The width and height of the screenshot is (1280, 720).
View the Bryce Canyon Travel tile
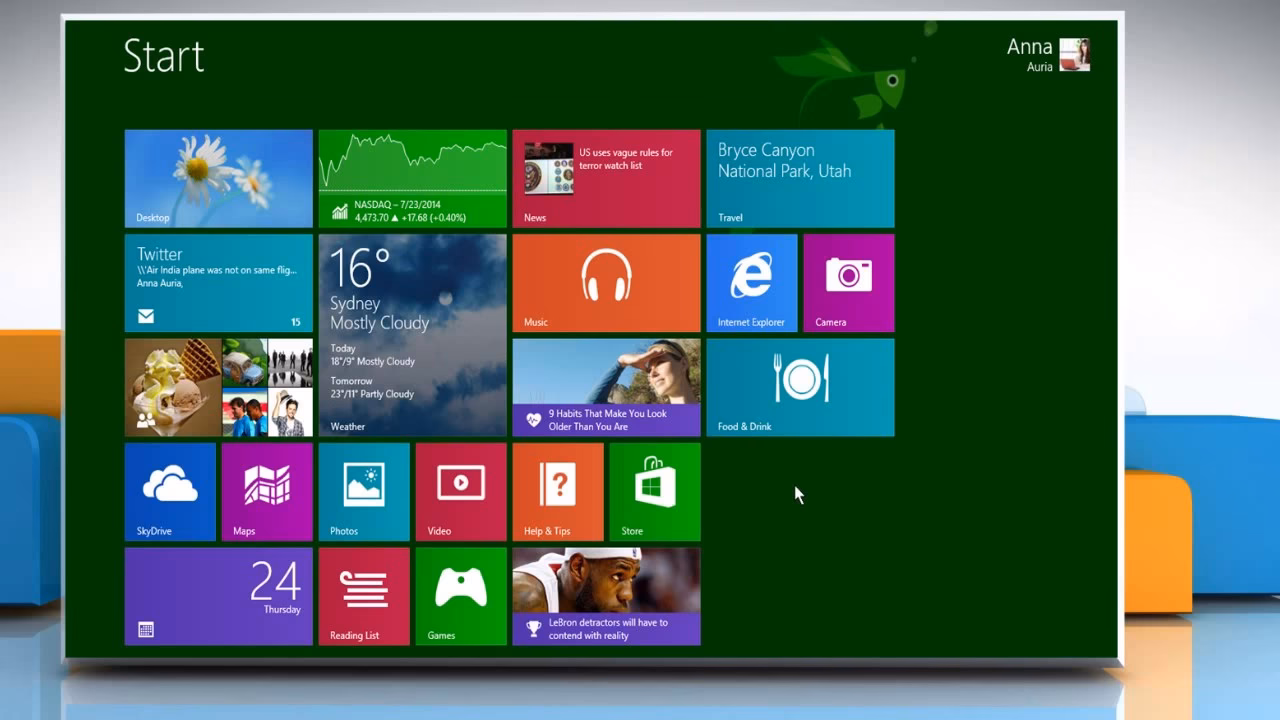[800, 178]
